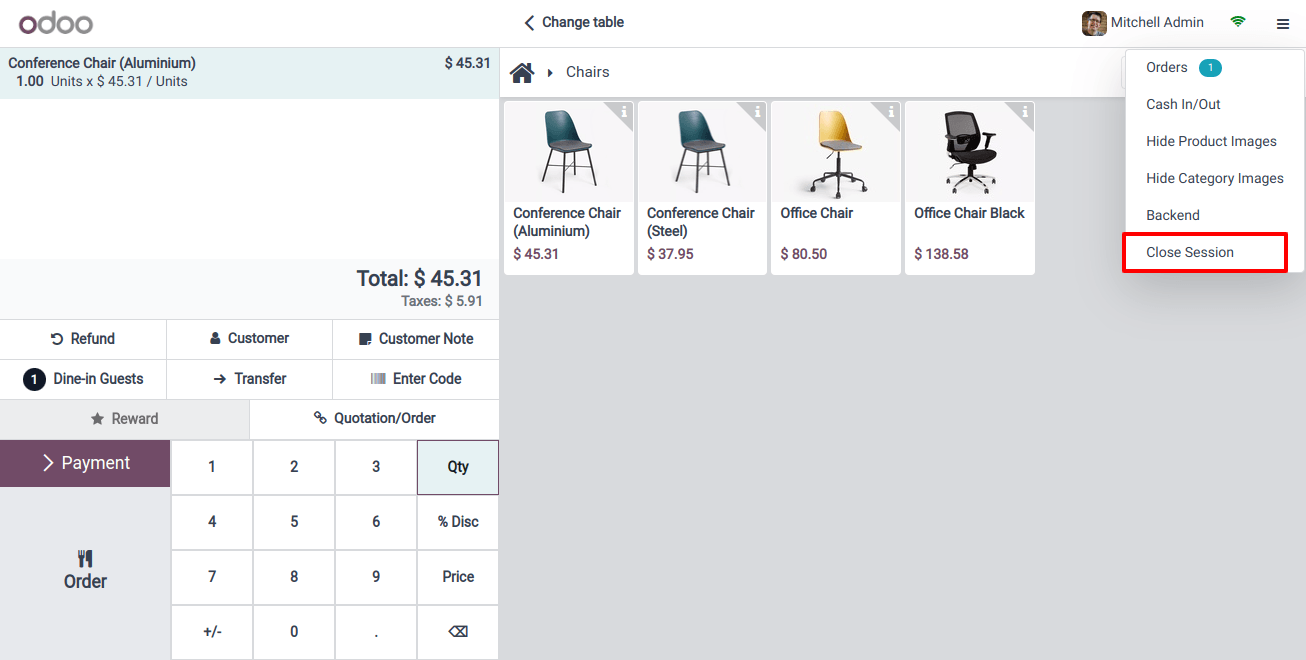The width and height of the screenshot is (1306, 660).
Task: Click the Customer Note button
Action: 415,339
